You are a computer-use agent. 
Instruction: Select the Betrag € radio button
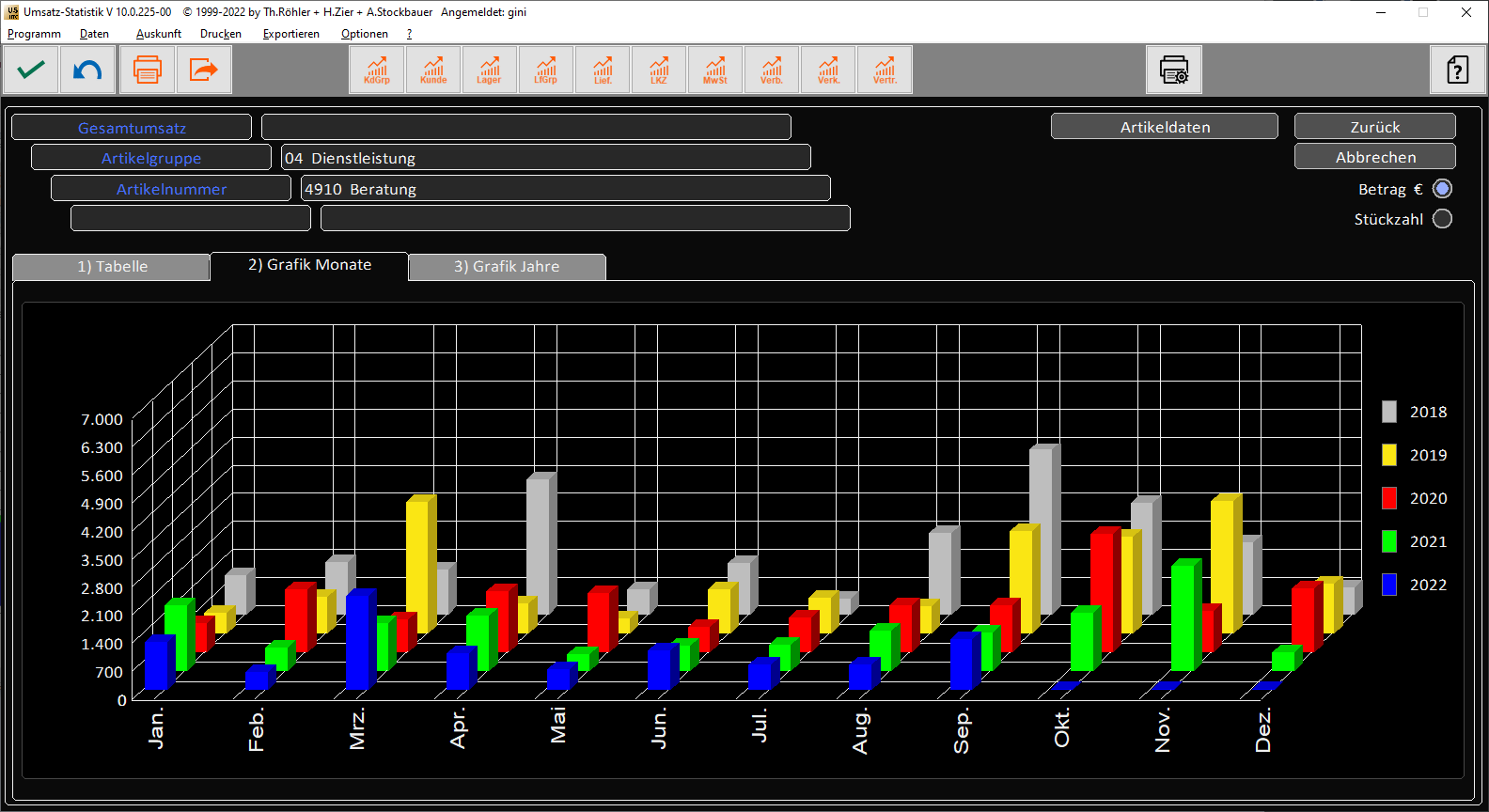click(1442, 189)
